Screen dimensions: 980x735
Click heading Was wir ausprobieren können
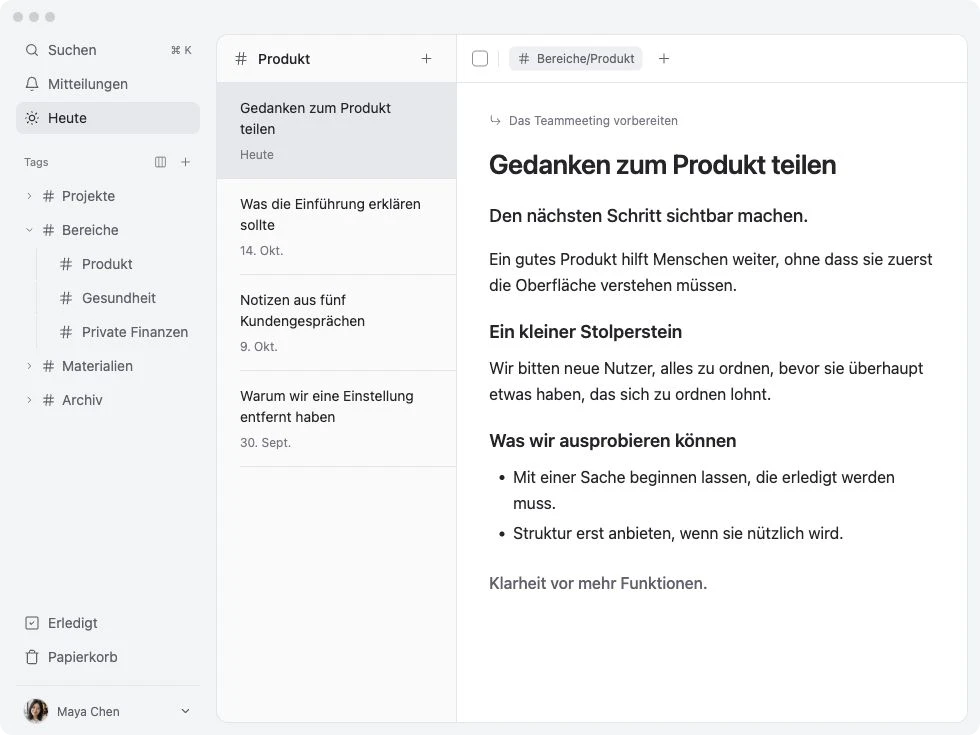point(612,441)
